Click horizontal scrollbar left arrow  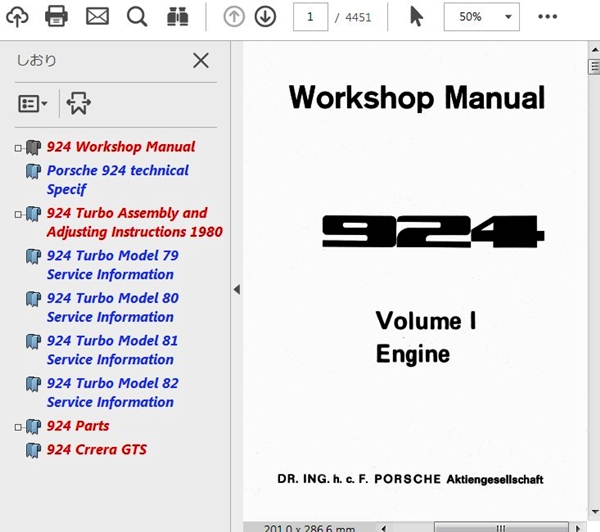click(x=384, y=528)
